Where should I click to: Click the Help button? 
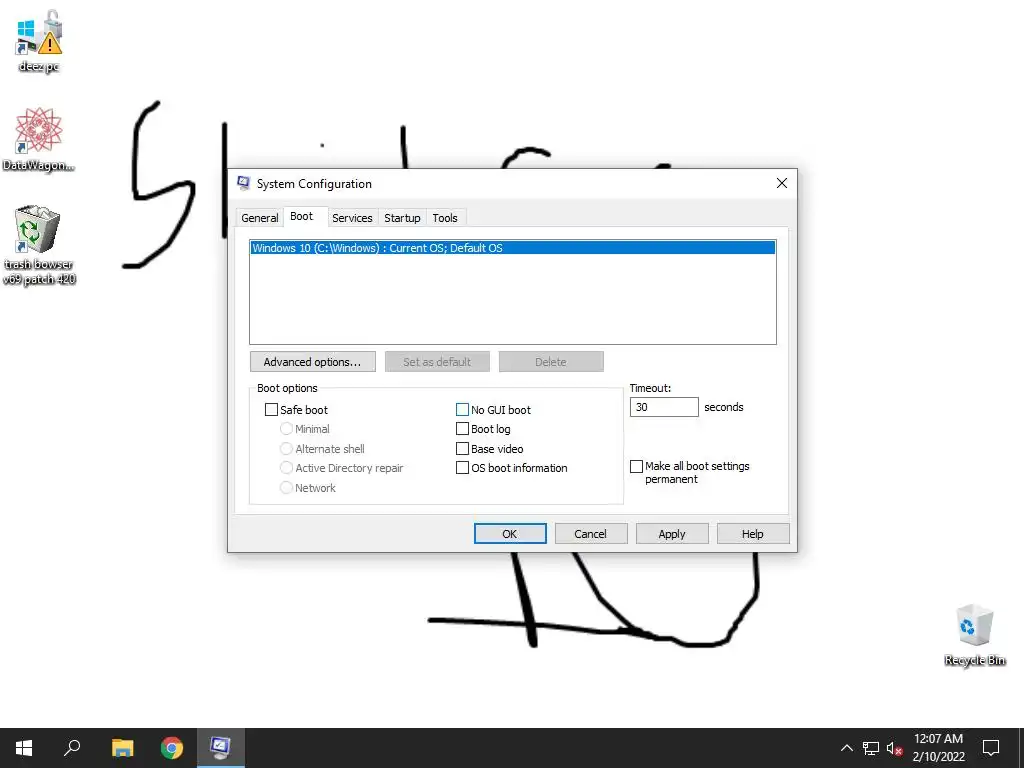coord(753,534)
